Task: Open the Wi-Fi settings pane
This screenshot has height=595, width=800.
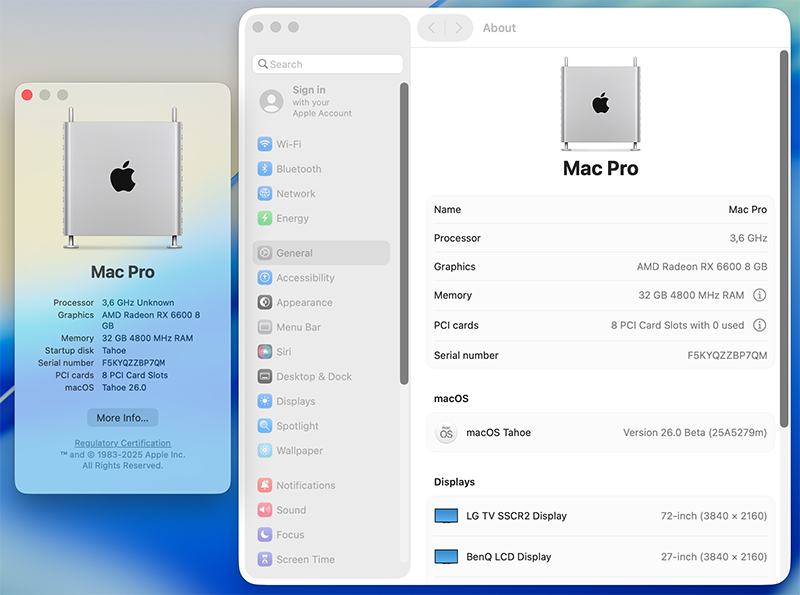Action: tap(323, 144)
